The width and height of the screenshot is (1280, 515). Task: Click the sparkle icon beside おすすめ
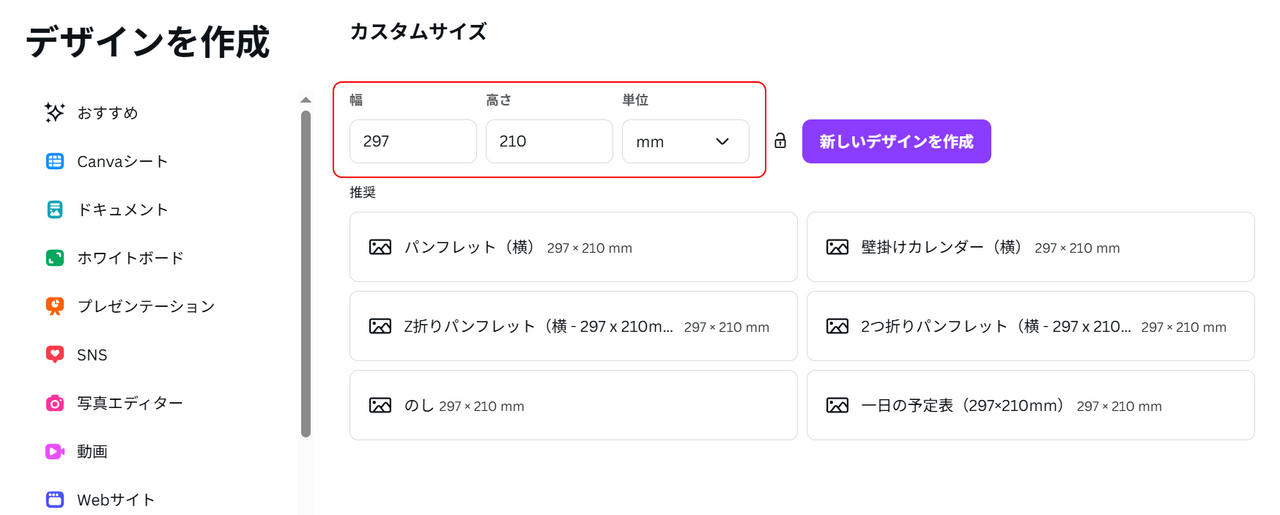click(55, 113)
